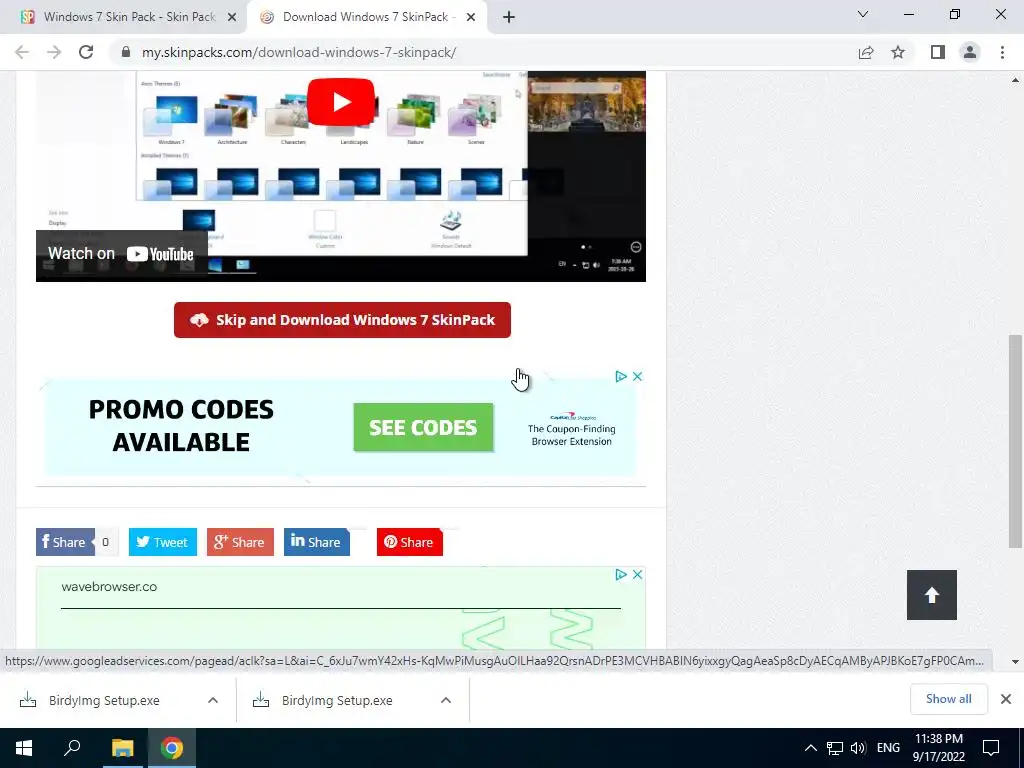The height and width of the screenshot is (768, 1024).
Task: Open first BirdyImg Setup.exe download
Action: [104, 700]
